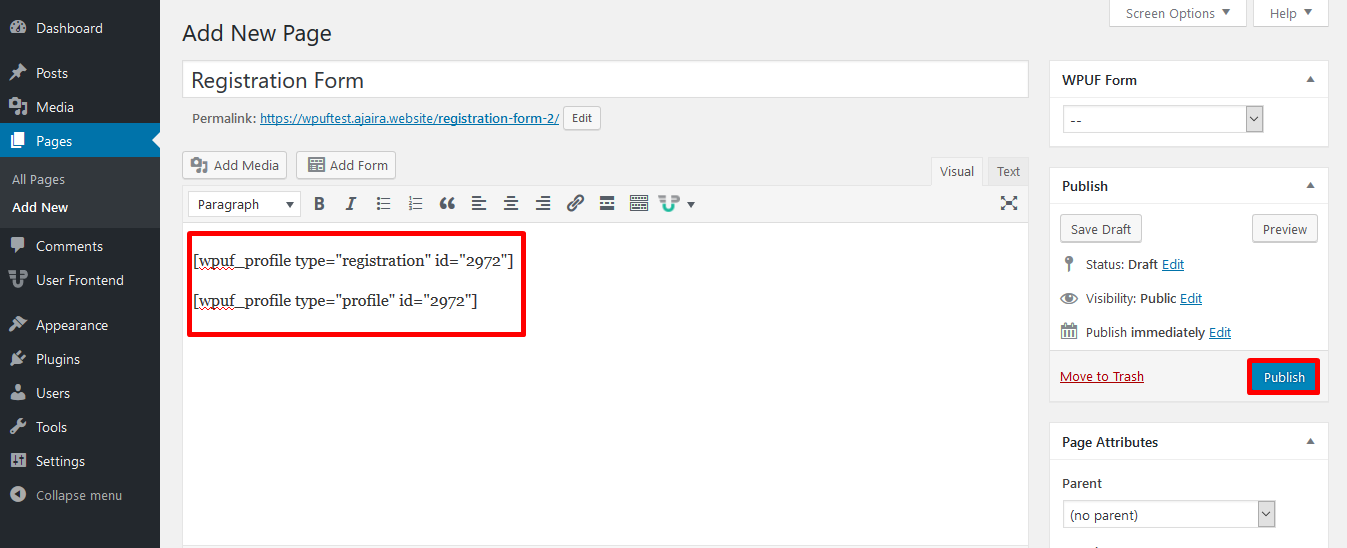Apply blockquote formatting
Image resolution: width=1347 pixels, height=548 pixels.
pos(447,204)
